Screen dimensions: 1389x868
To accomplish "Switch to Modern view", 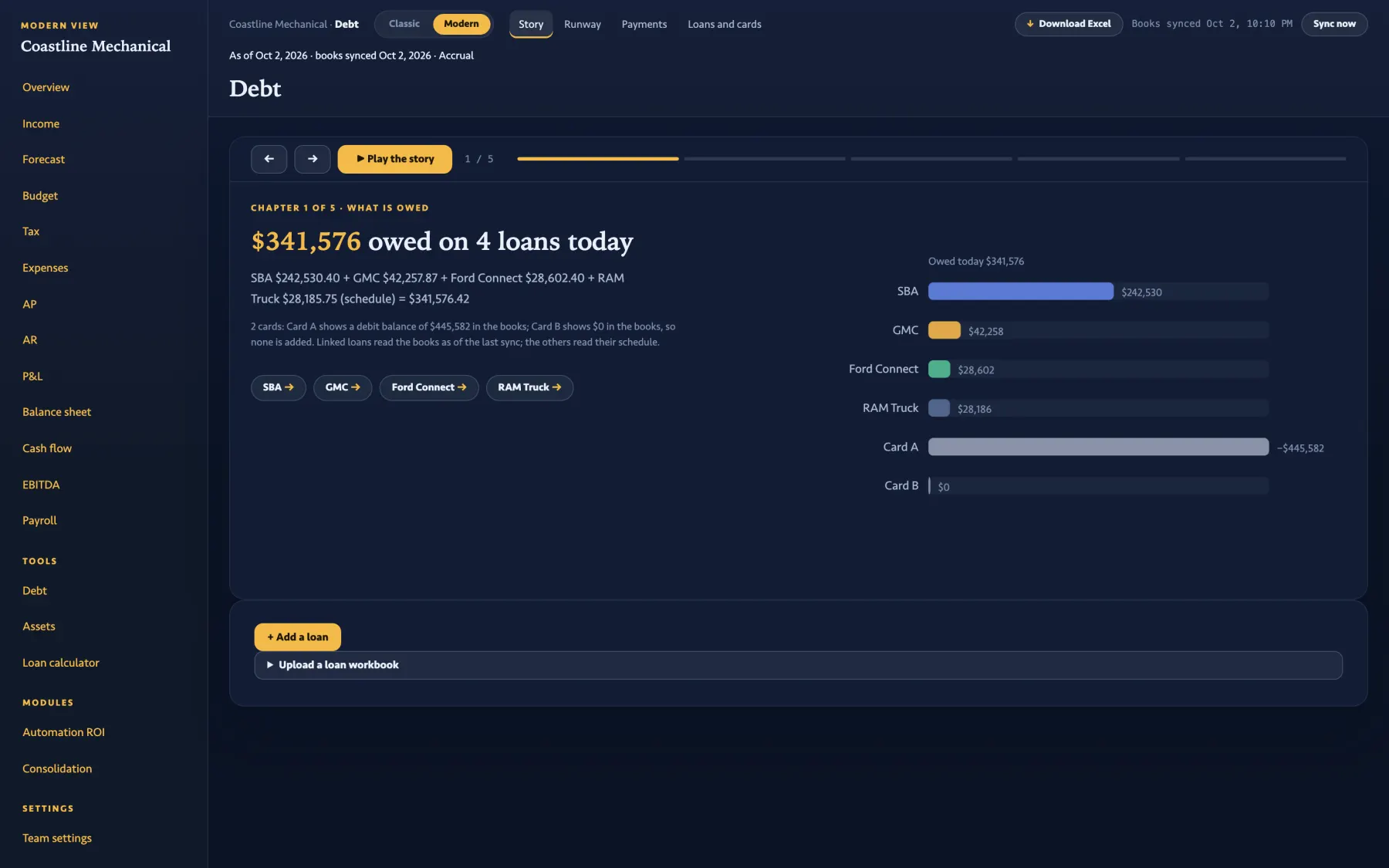I will [x=461, y=24].
